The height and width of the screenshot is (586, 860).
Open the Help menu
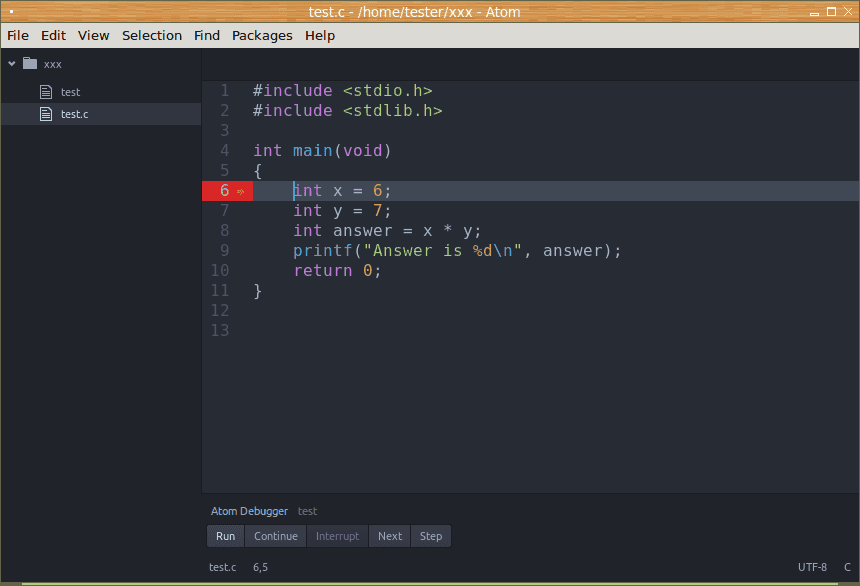320,36
